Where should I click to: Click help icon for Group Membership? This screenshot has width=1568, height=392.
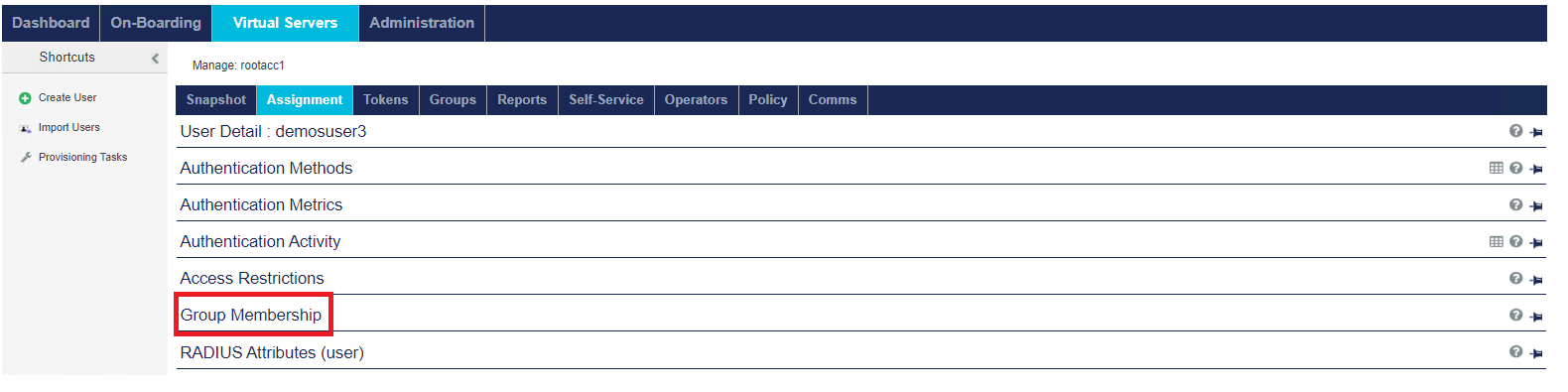coord(1515,316)
